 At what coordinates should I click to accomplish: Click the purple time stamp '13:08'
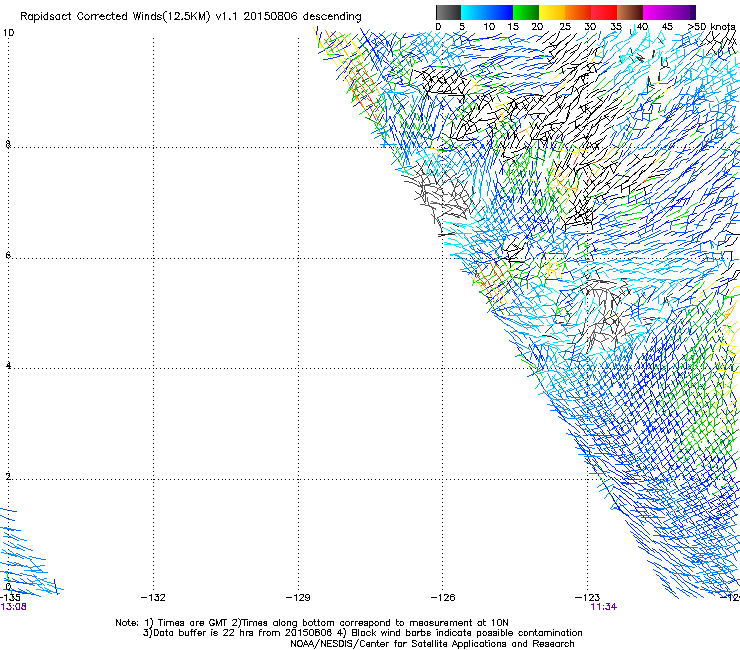tap(13, 607)
